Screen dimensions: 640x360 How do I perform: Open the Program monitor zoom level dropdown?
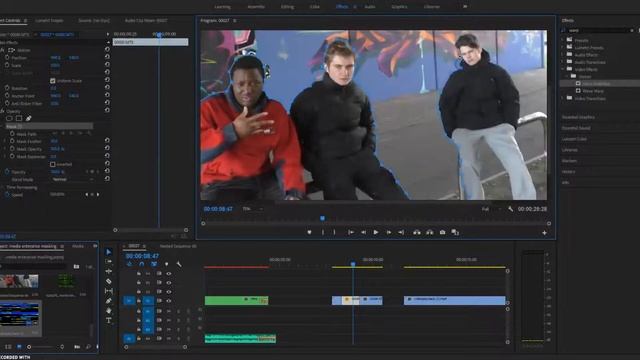point(252,209)
